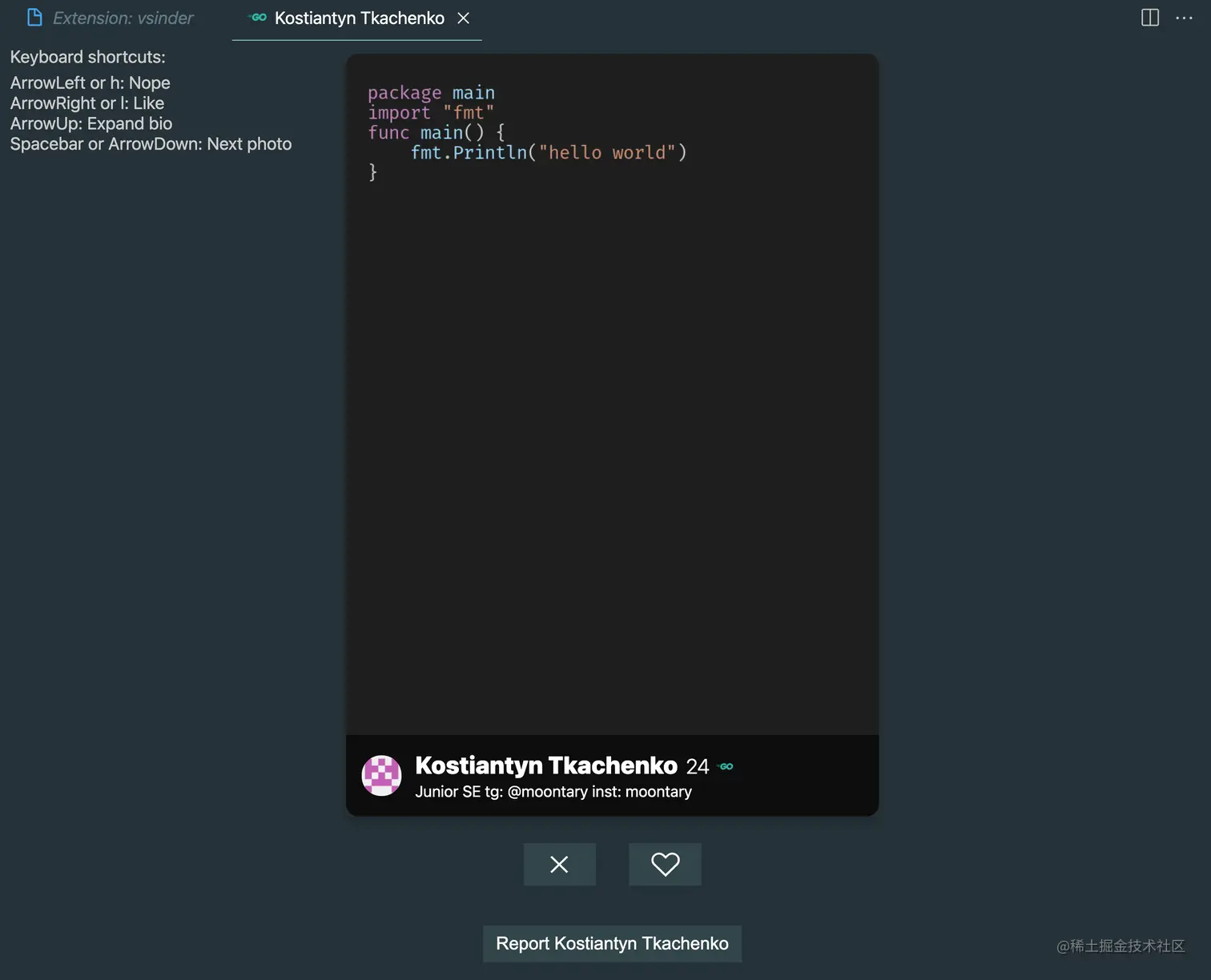Click the "ArrowLeft or h: Nope" line
Image resolution: width=1211 pixels, height=980 pixels.
[91, 82]
